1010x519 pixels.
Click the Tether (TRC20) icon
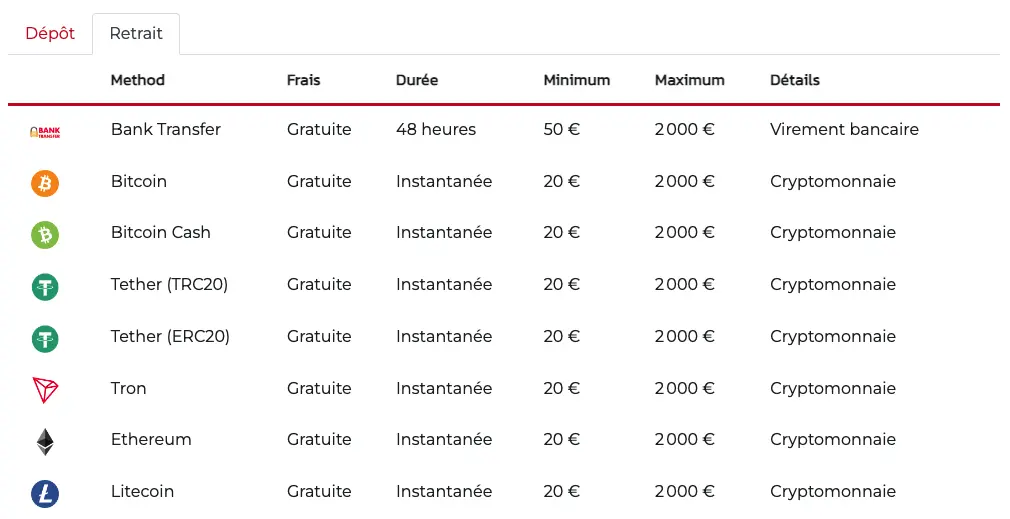pyautogui.click(x=45, y=286)
